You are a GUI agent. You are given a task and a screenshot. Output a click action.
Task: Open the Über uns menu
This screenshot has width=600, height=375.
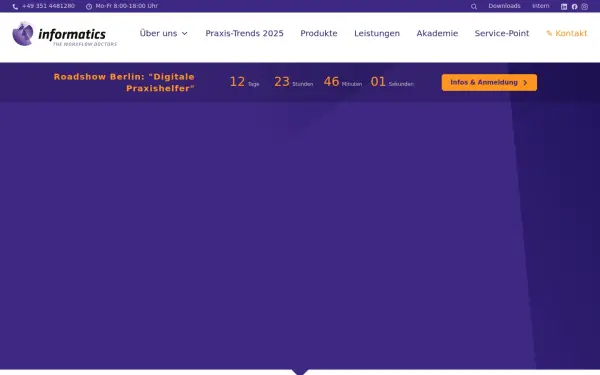(163, 33)
